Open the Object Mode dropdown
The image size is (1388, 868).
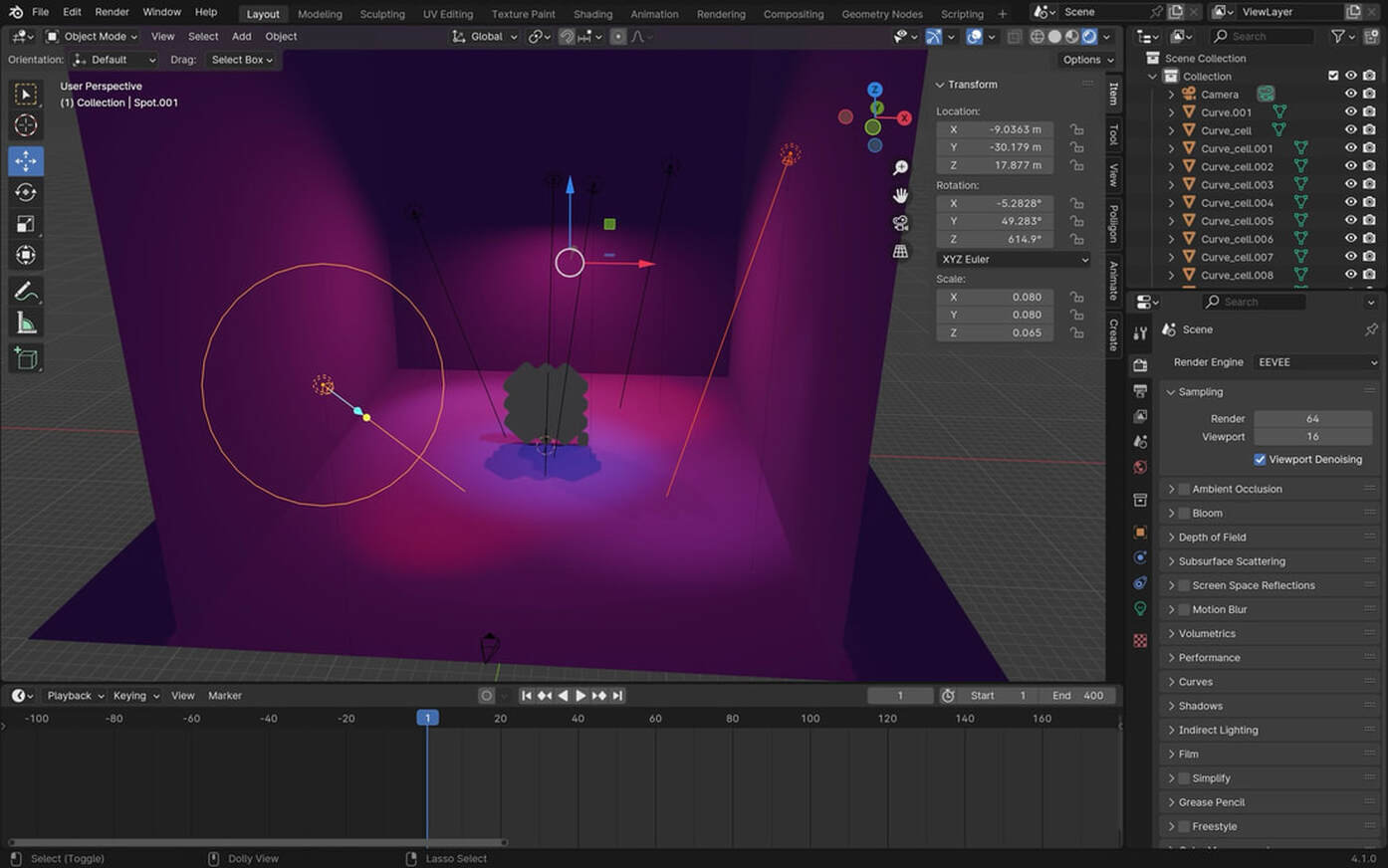[x=92, y=36]
